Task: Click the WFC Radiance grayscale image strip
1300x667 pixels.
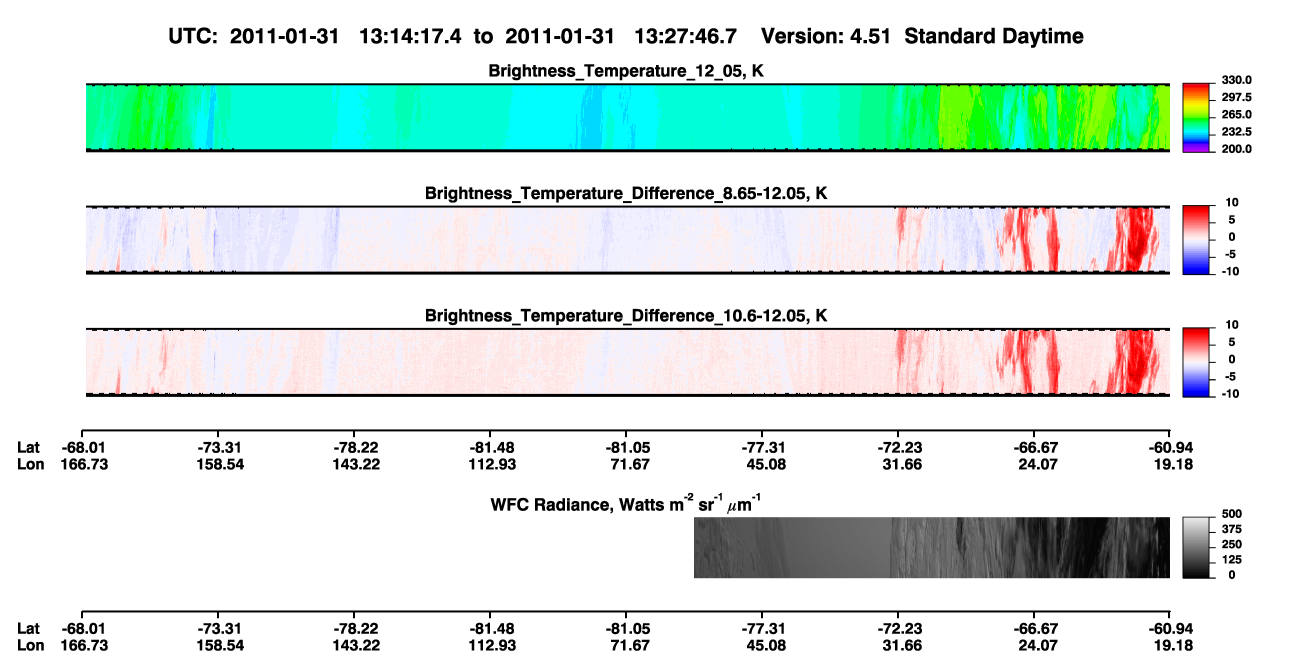Action: point(931,547)
